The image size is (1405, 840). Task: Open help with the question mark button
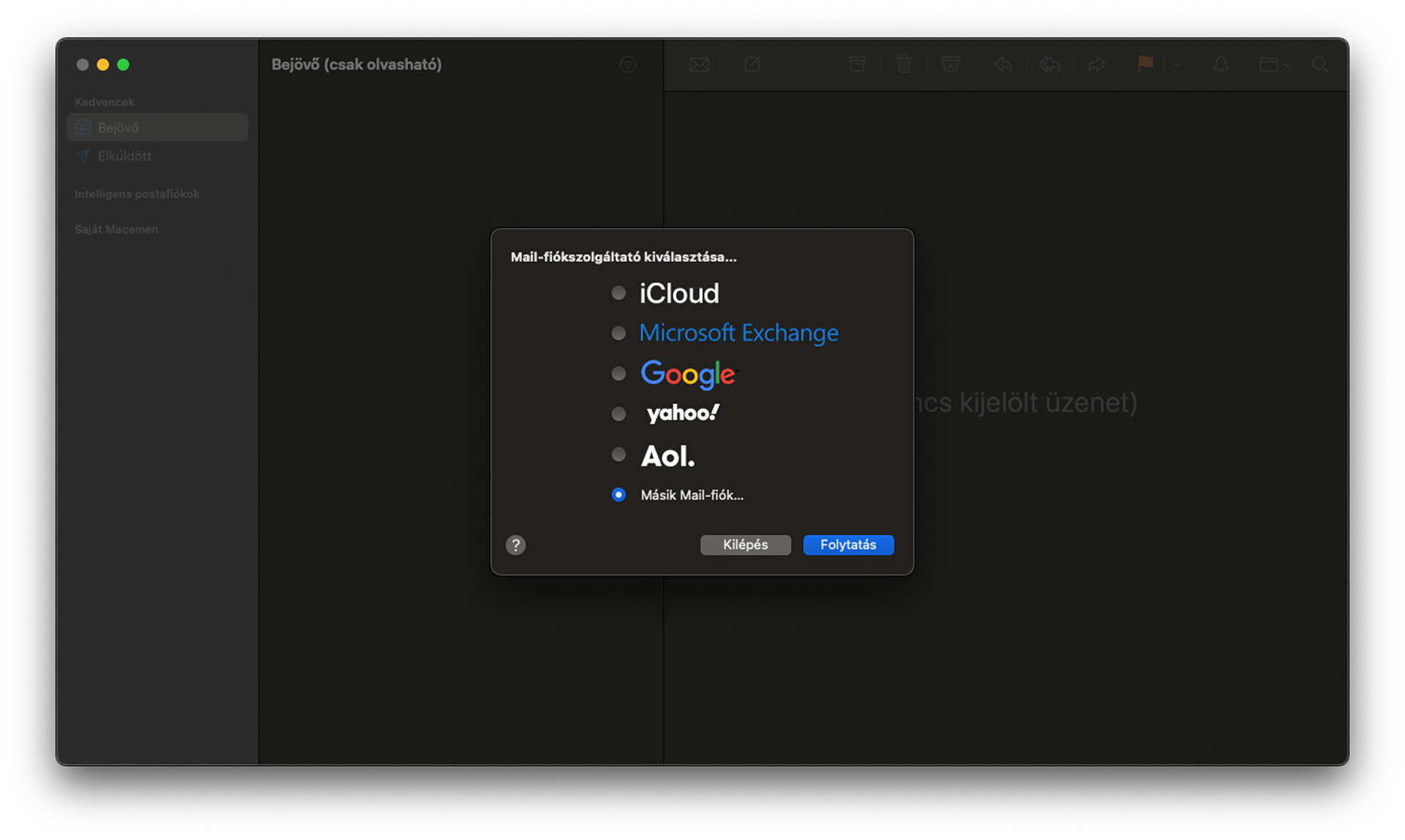(515, 545)
